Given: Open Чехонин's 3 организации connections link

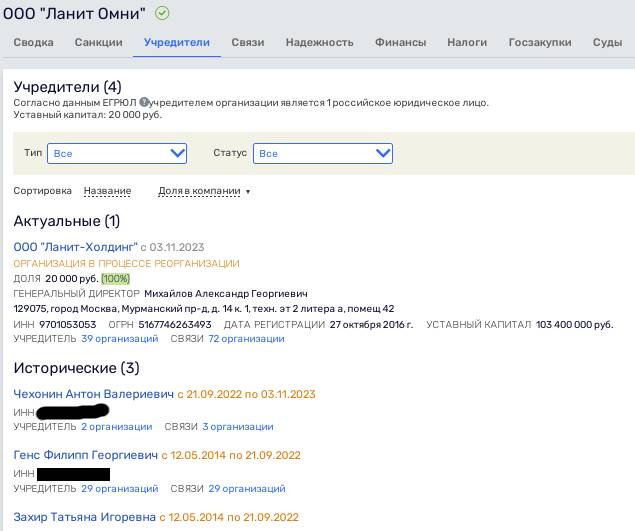Looking at the screenshot, I should 238,427.
